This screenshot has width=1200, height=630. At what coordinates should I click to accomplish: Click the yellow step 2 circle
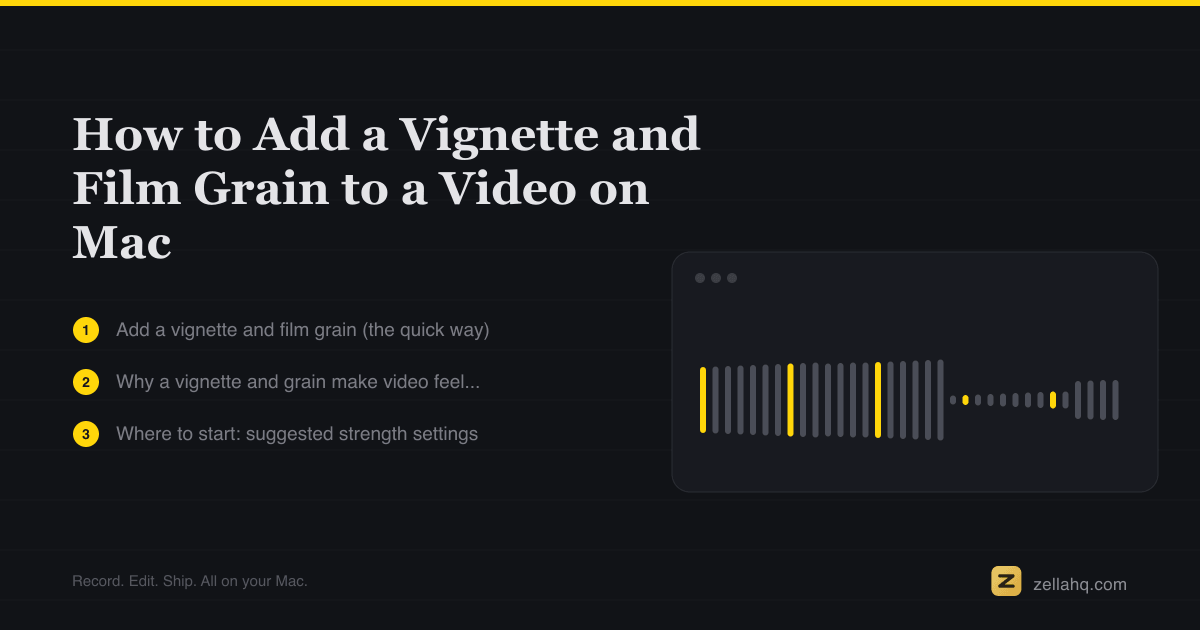pyautogui.click(x=86, y=382)
